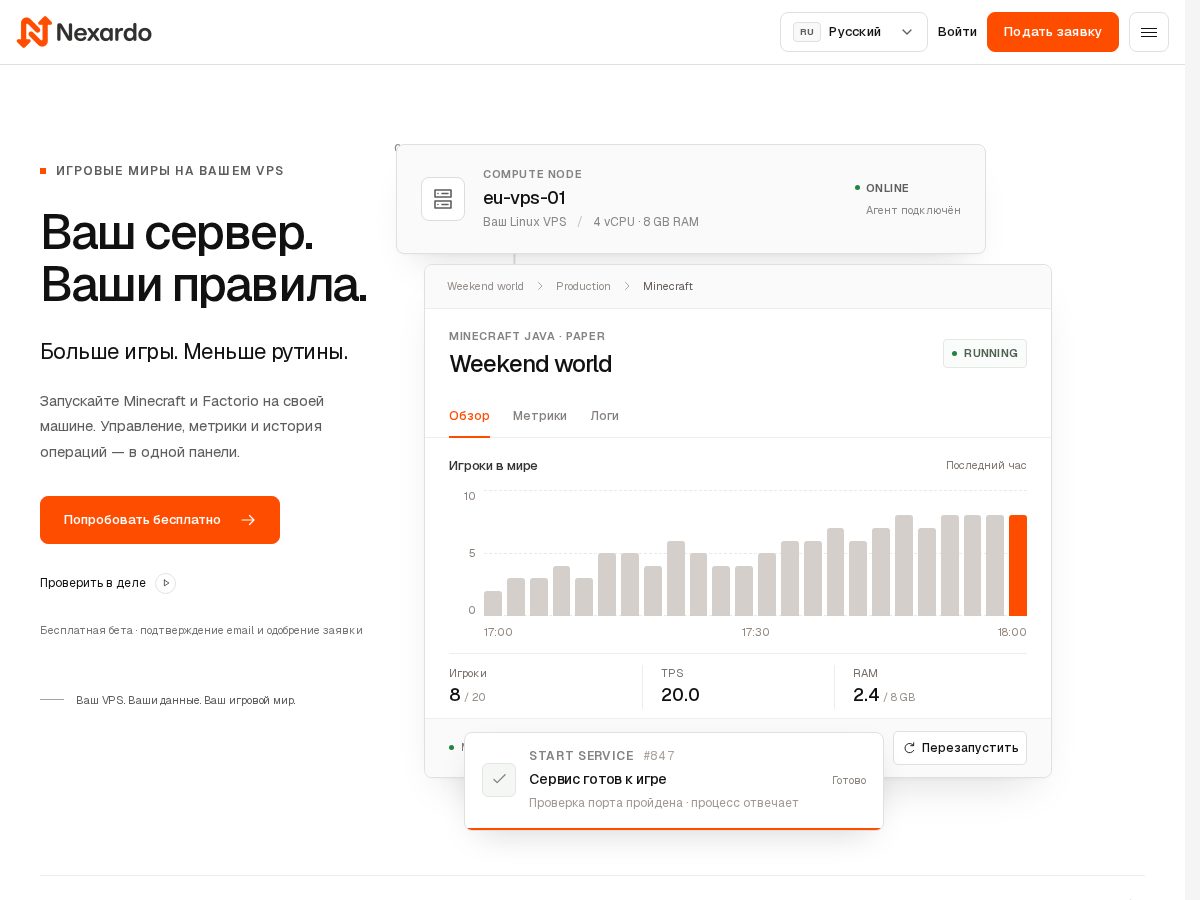Image resolution: width=1200 pixels, height=900 pixels.
Task: Click the 17:30 chart axis label
Action: (x=756, y=632)
